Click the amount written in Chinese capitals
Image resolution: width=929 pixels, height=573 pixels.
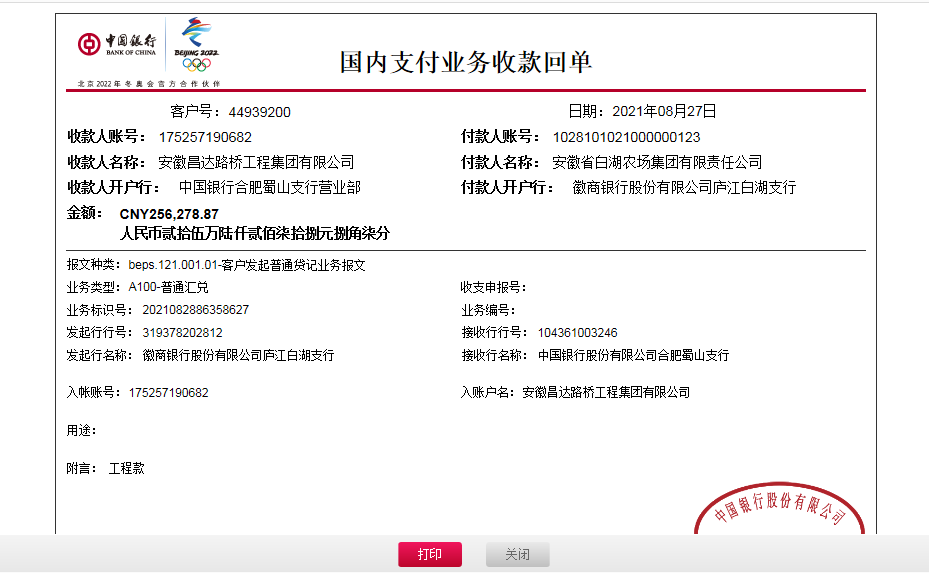[254, 233]
